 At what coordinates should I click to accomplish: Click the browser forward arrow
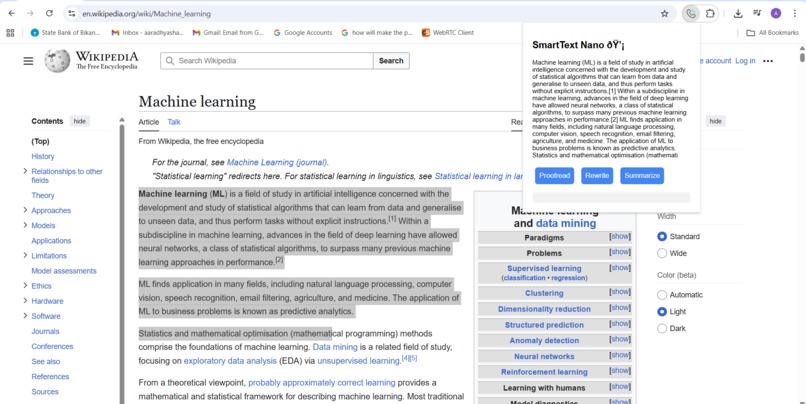30,14
